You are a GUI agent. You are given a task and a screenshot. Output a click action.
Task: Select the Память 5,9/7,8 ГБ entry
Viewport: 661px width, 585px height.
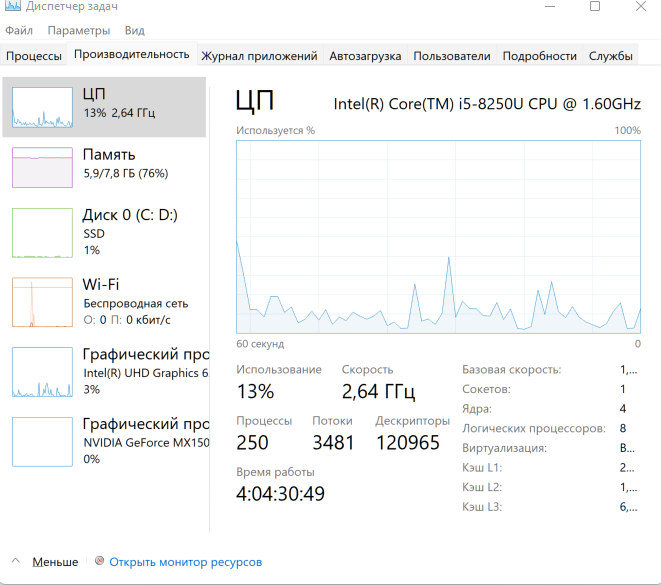point(104,167)
